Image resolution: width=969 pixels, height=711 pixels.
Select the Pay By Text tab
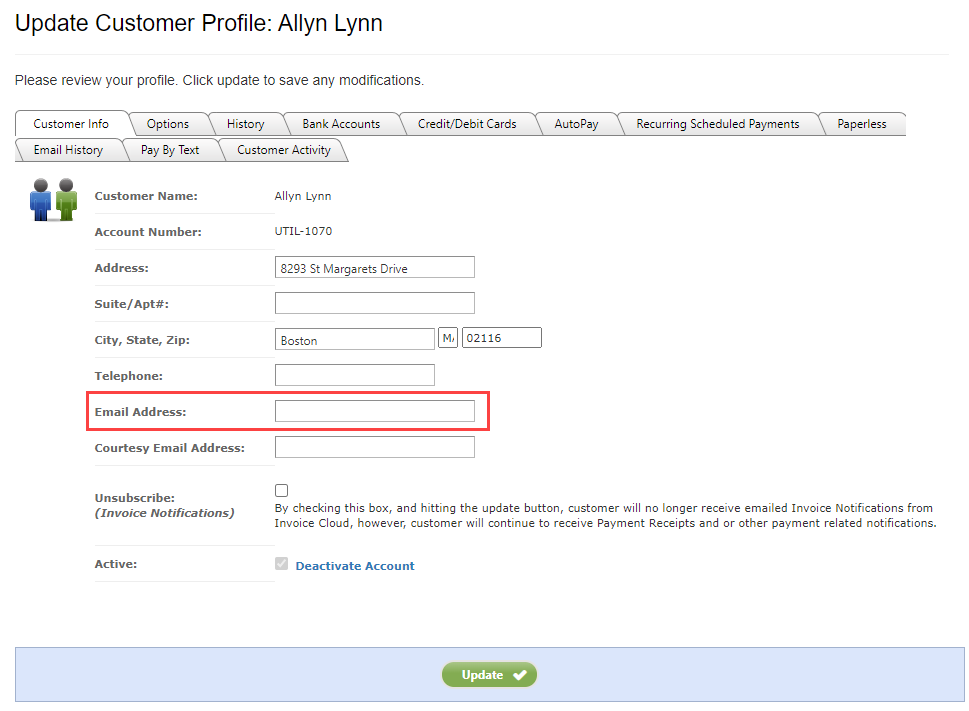point(170,150)
